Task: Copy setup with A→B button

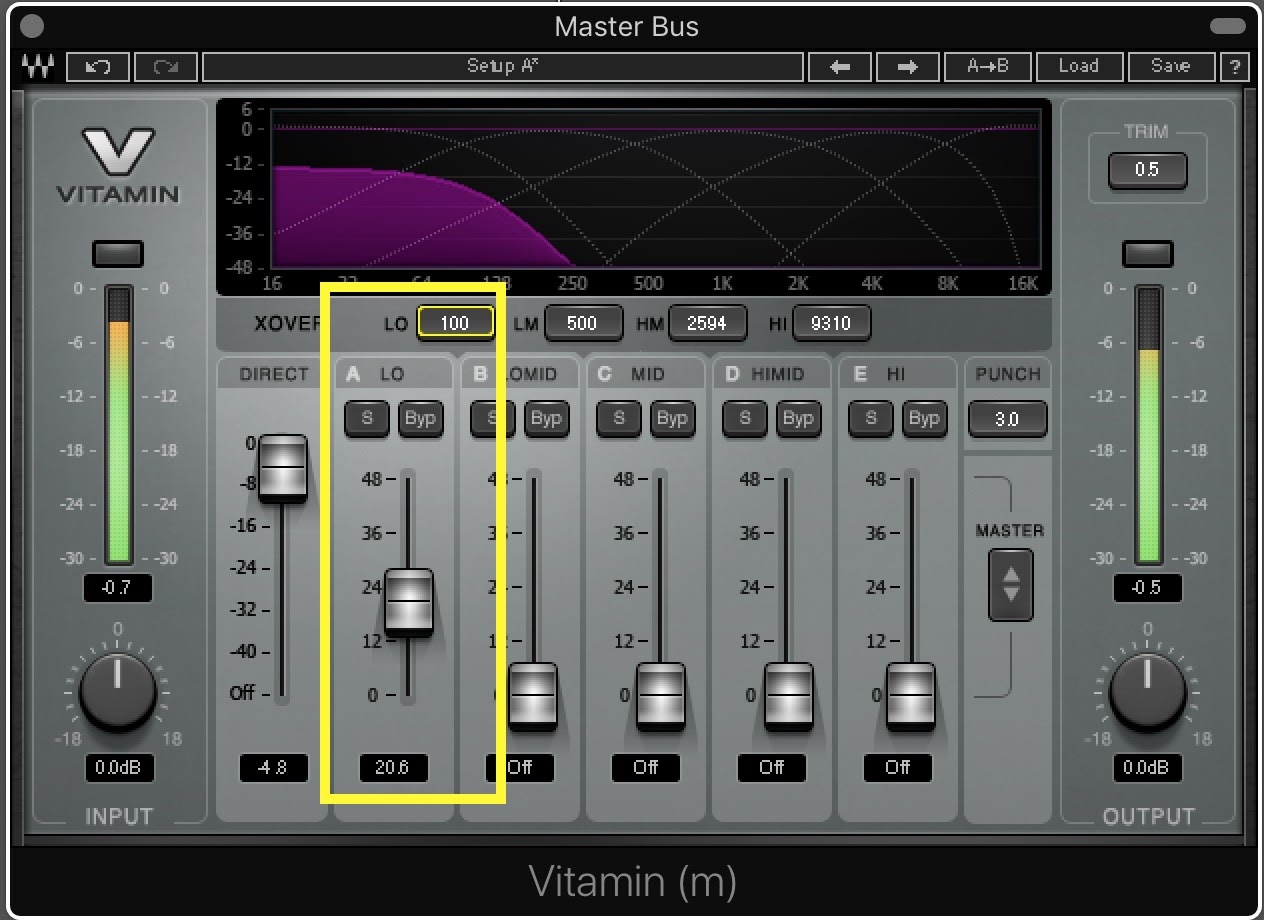Action: (x=987, y=67)
